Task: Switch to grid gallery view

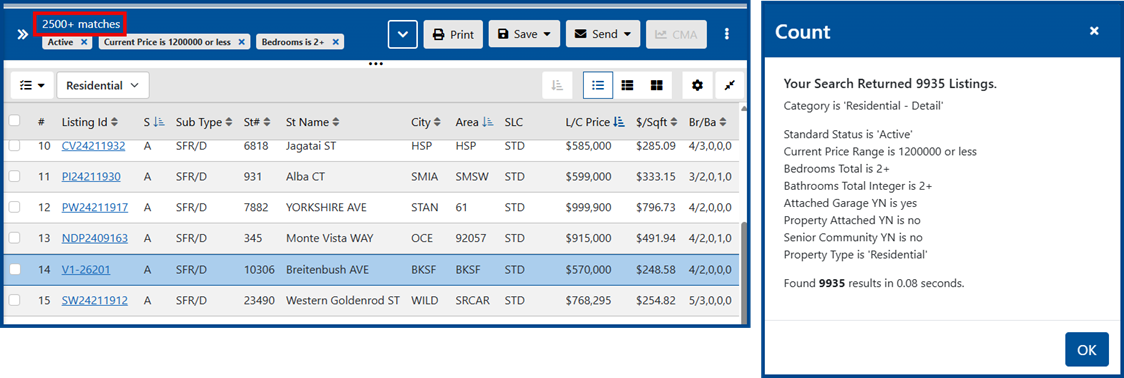Action: pyautogui.click(x=656, y=85)
